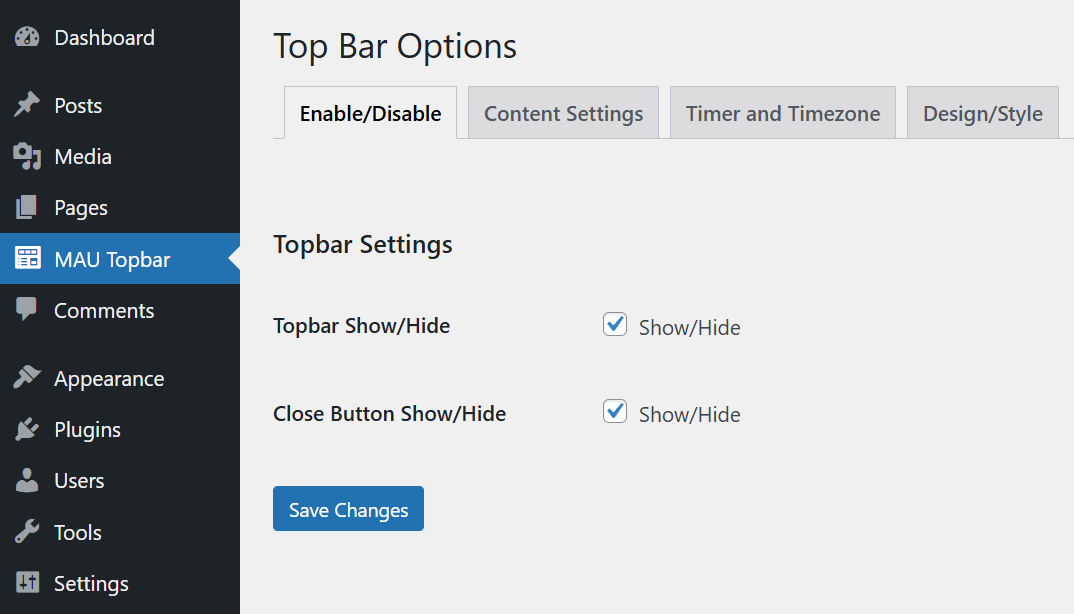Image resolution: width=1074 pixels, height=614 pixels.
Task: Click the Comments speech bubble icon
Action: click(27, 310)
